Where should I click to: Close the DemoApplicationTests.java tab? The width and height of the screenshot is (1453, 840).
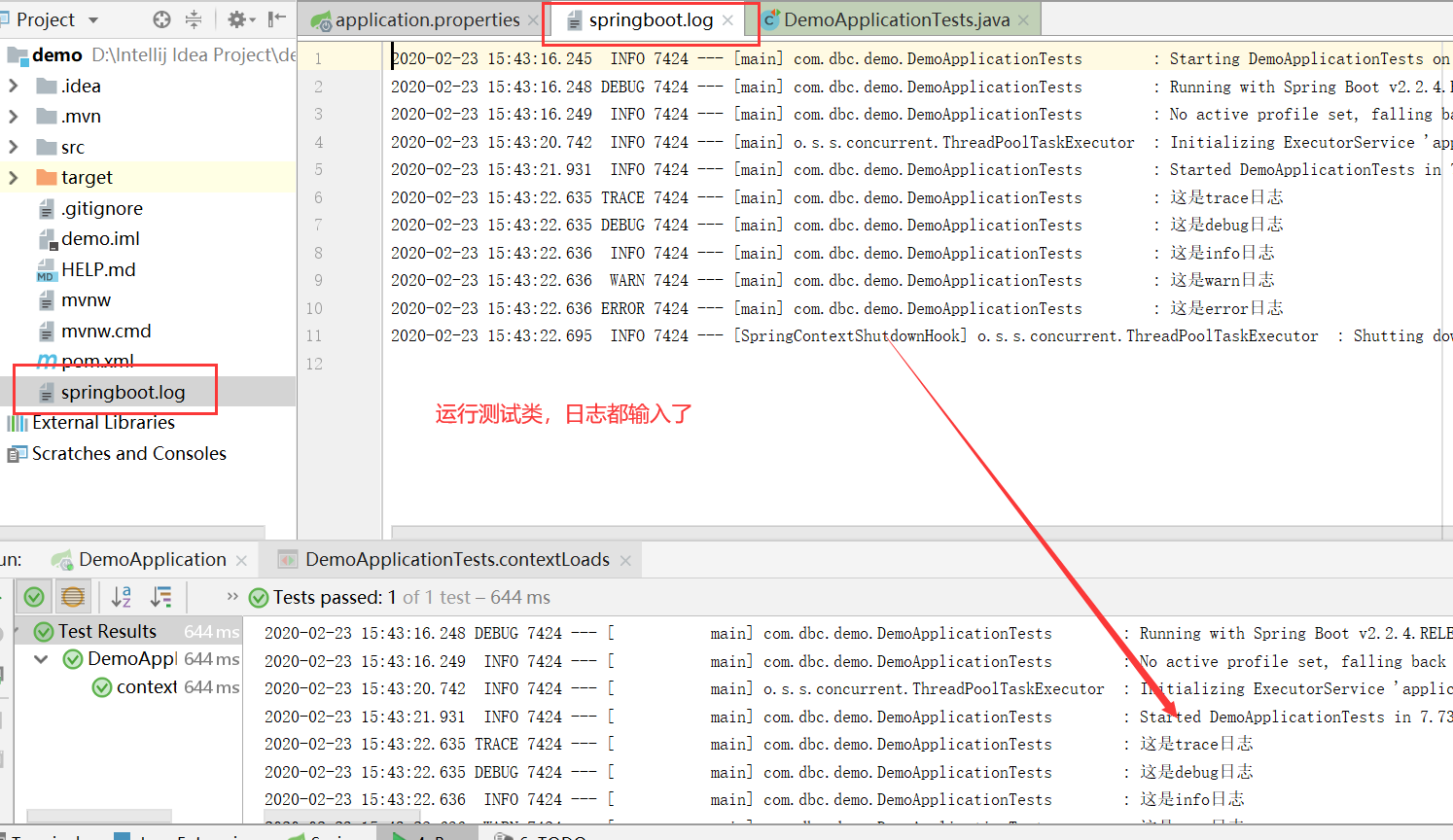pos(1023,20)
